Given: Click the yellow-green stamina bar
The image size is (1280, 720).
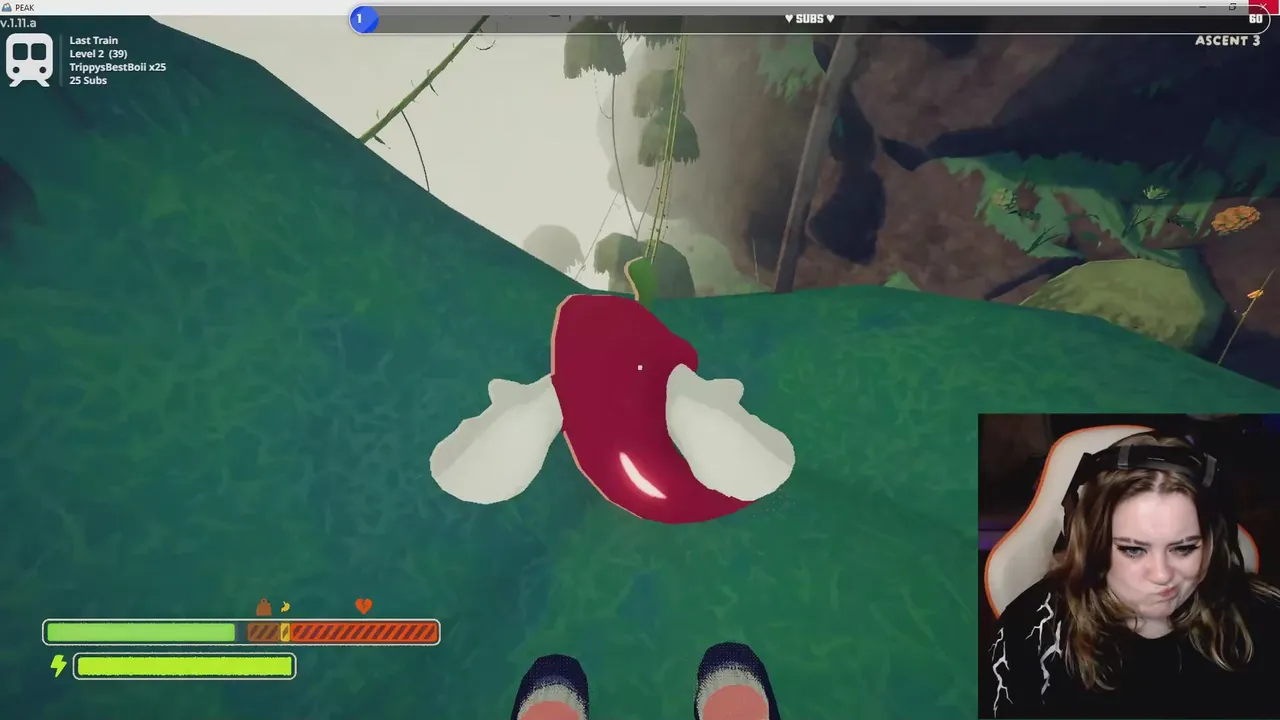Looking at the screenshot, I should pyautogui.click(x=185, y=666).
